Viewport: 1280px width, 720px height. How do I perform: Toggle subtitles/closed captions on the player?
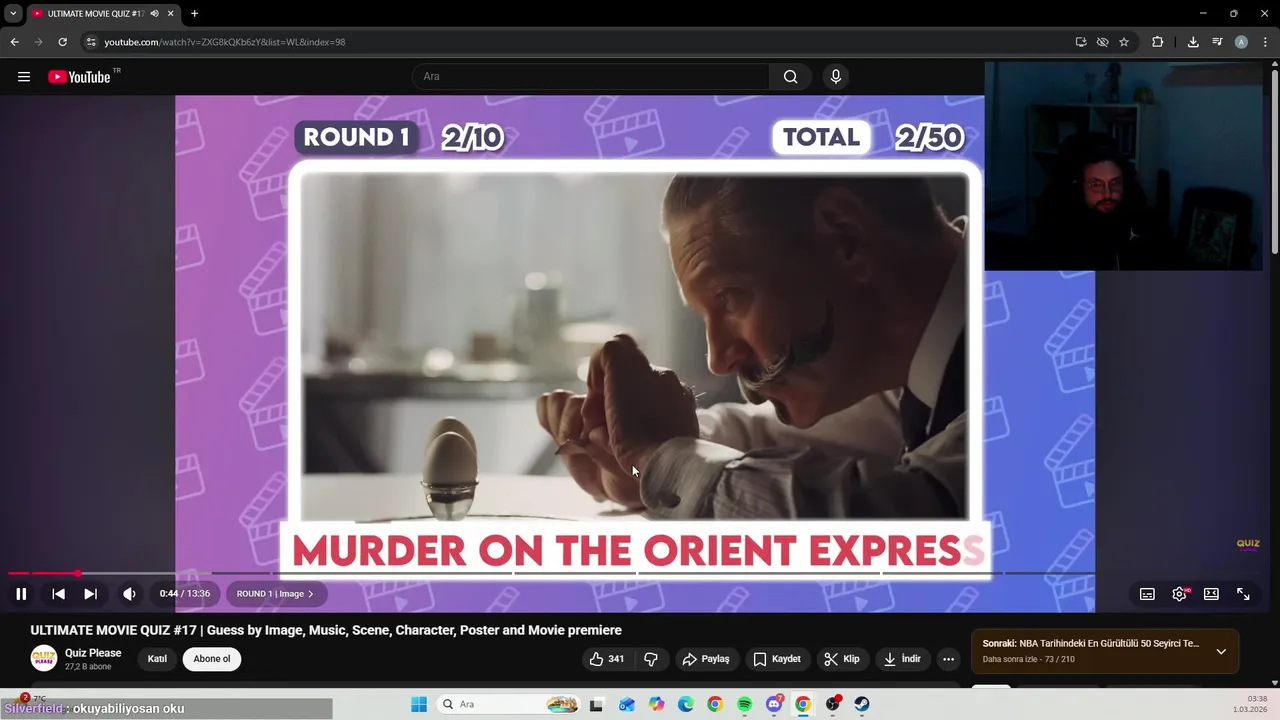point(1147,594)
